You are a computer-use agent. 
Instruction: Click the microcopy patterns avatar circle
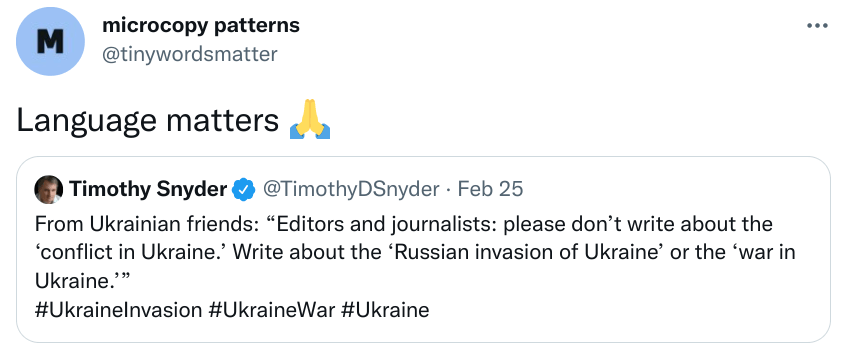(50, 41)
